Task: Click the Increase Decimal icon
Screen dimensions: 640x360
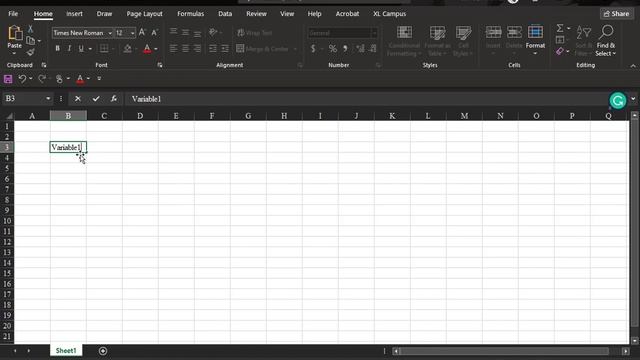Action: 360,49
